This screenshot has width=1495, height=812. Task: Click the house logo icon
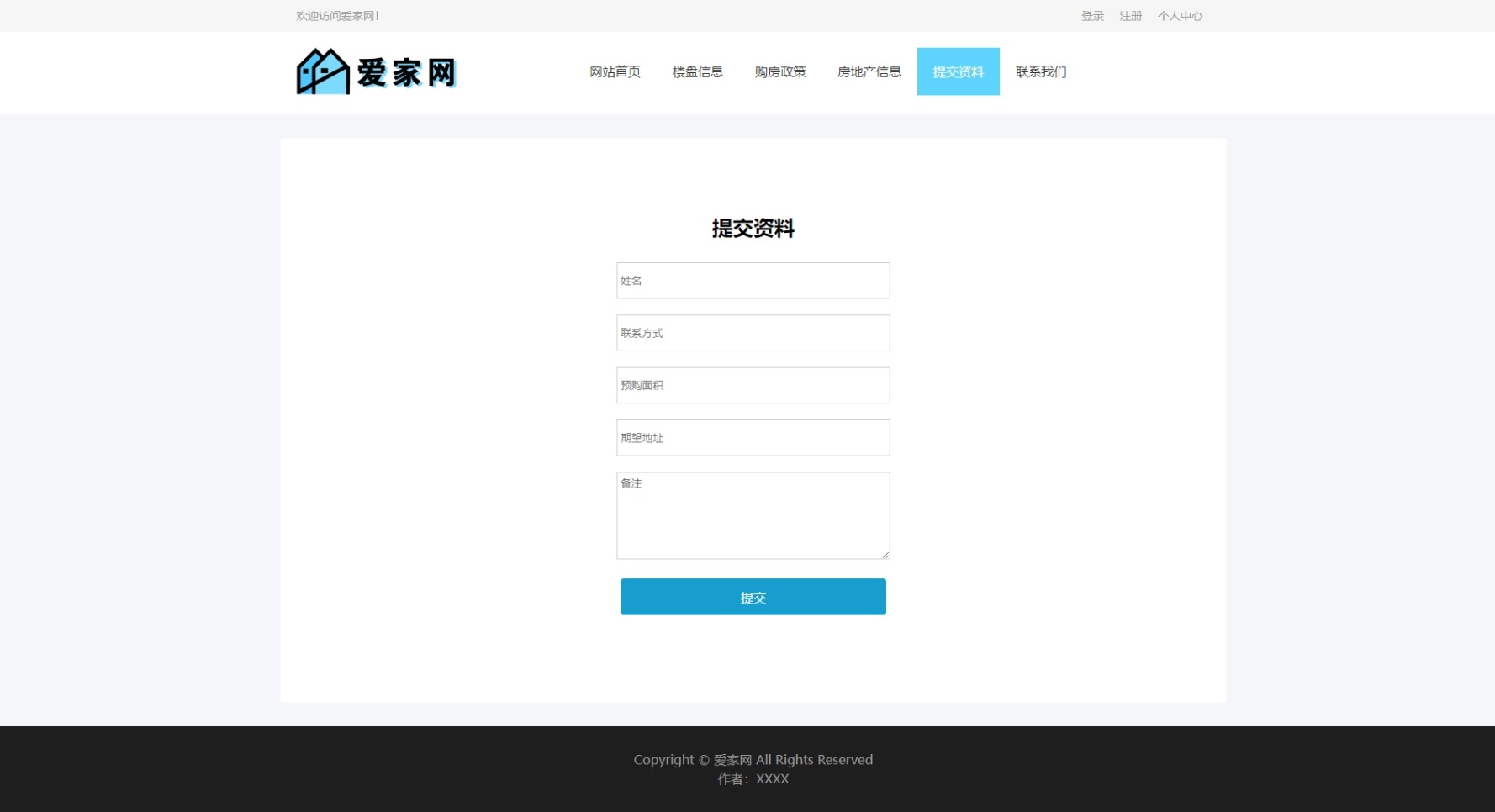322,71
